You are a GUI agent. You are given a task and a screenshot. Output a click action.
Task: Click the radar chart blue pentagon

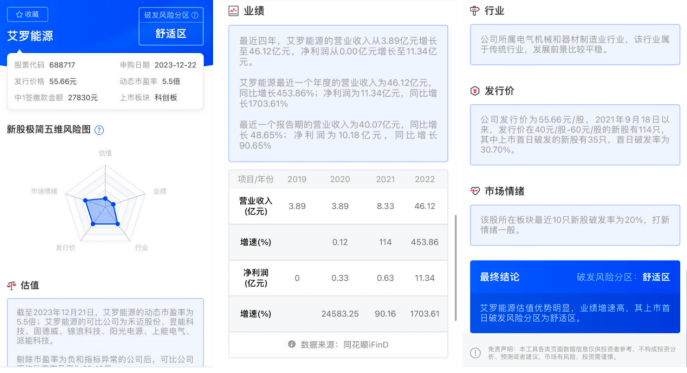(103, 213)
